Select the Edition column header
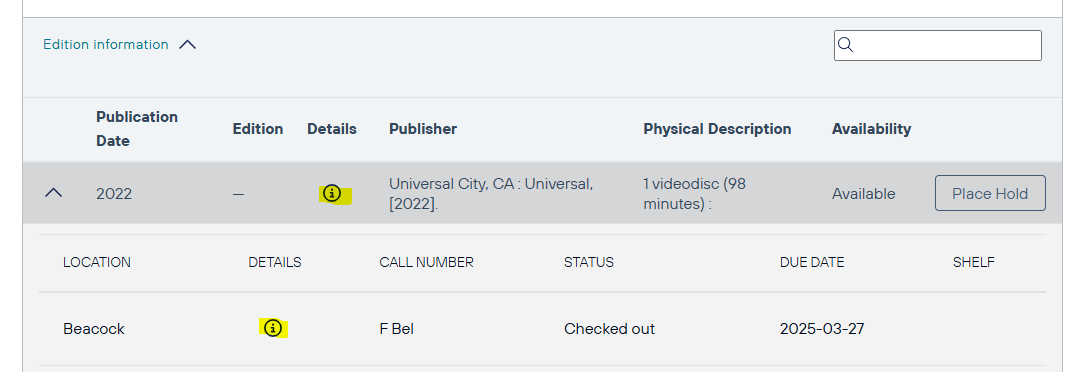Viewport: 1066px width, 372px height. tap(258, 129)
